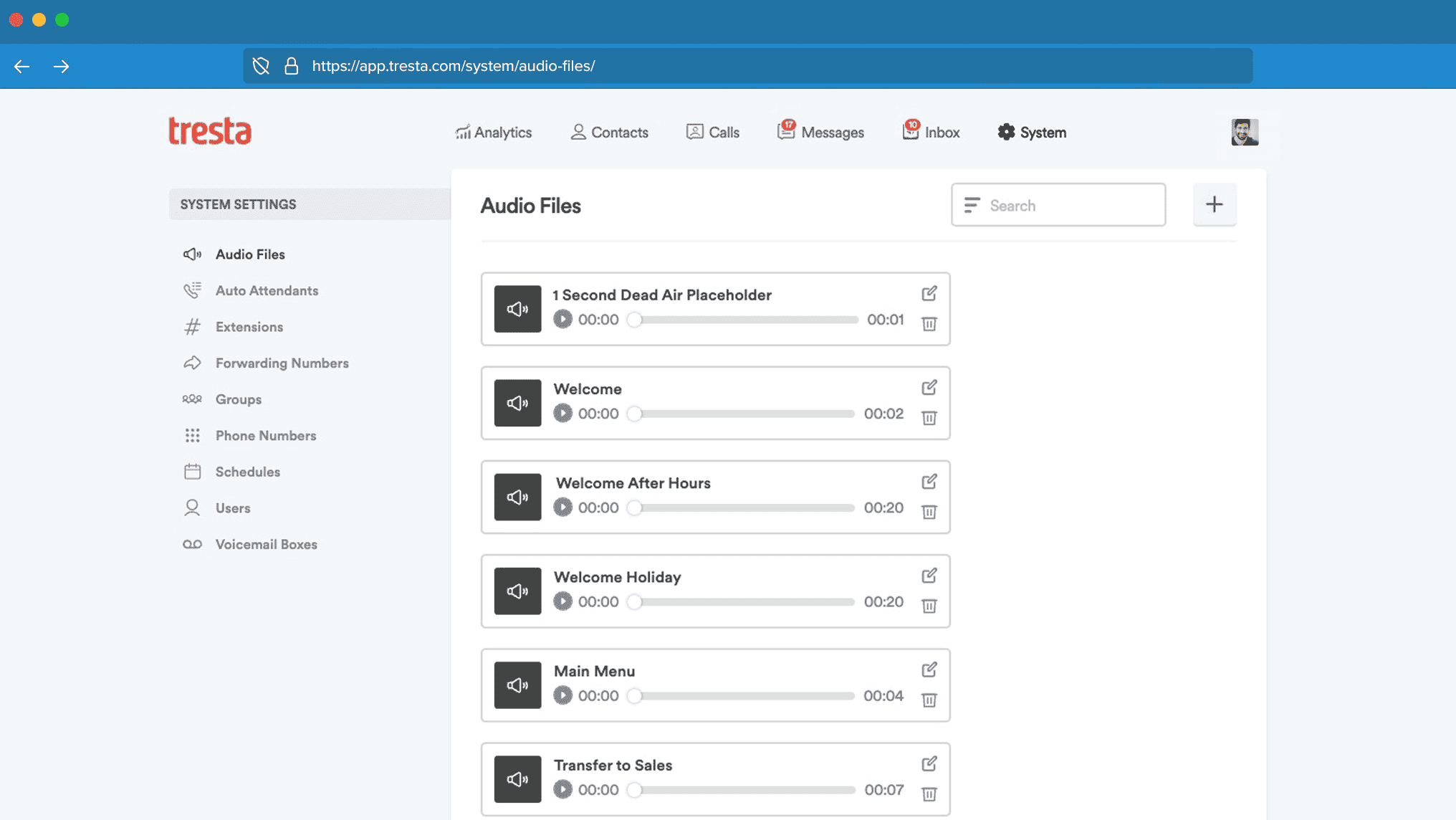Delete the Main Menu audio file
Viewport: 1456px width, 820px height.
pos(929,700)
